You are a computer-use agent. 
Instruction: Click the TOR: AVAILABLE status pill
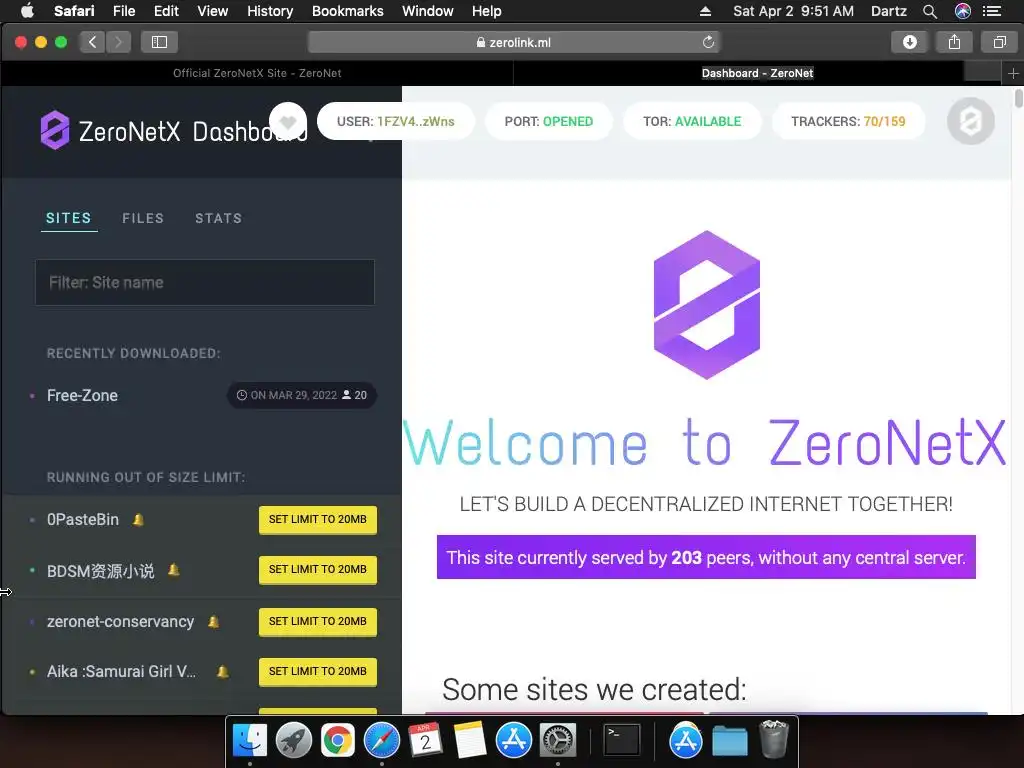pyautogui.click(x=692, y=121)
